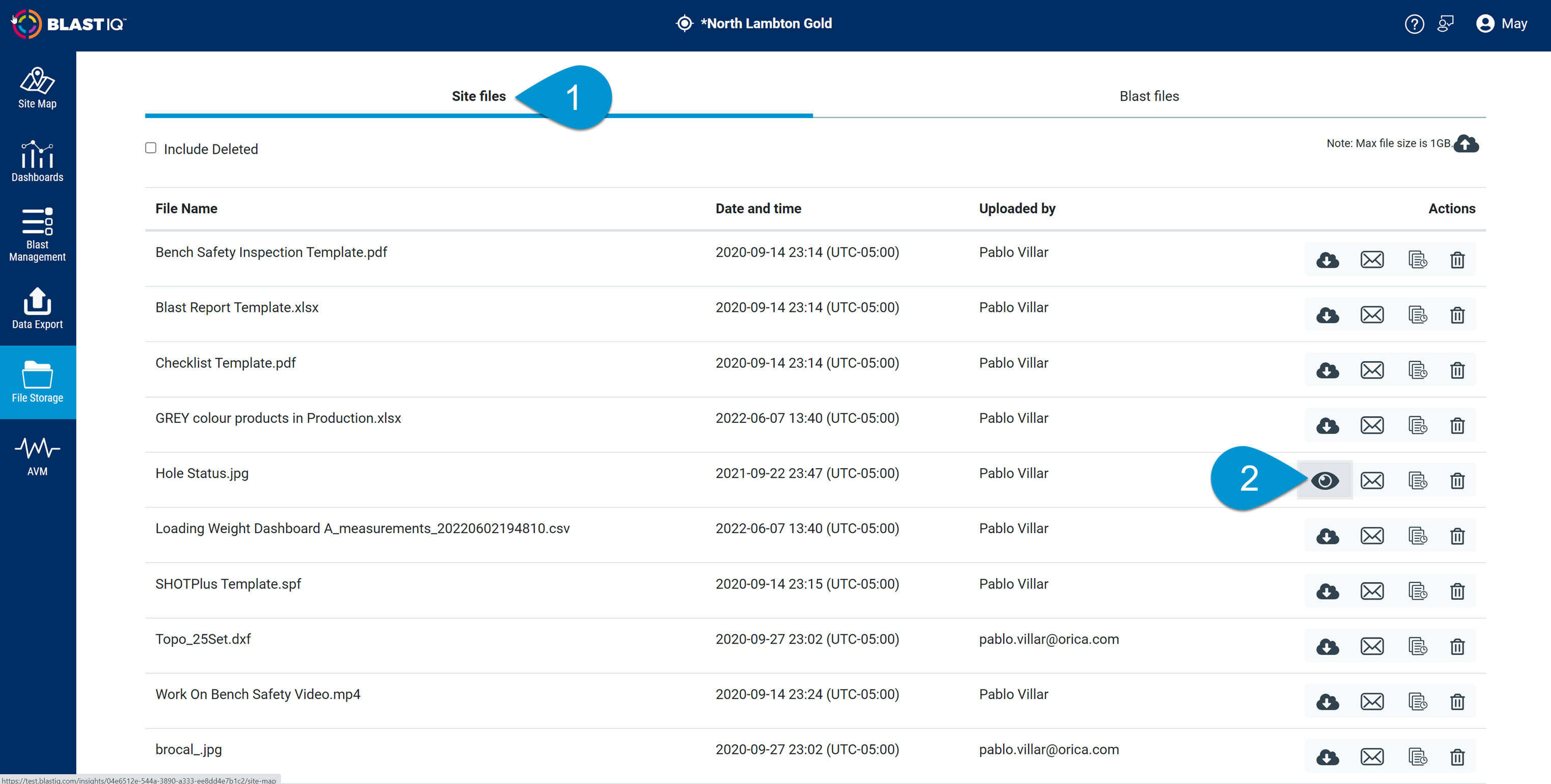This screenshot has width=1551, height=784.
Task: Click the North Lambton Gold site selector
Action: click(754, 23)
